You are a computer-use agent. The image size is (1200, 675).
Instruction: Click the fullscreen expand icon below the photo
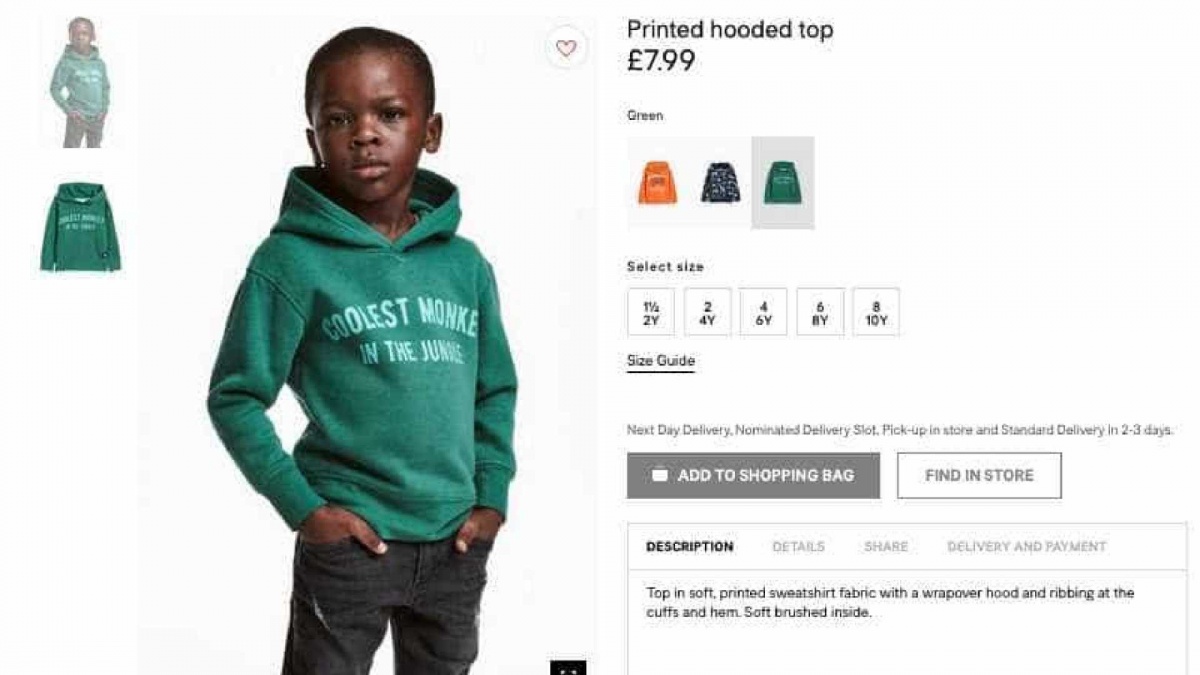[x=568, y=667]
